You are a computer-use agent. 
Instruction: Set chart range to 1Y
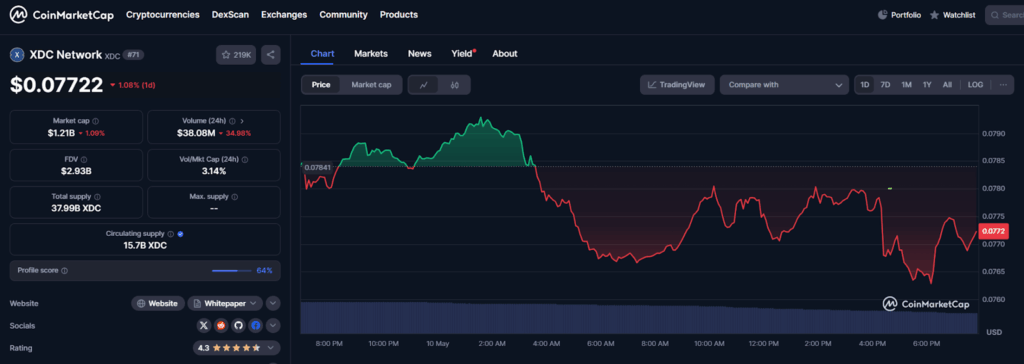pos(927,85)
